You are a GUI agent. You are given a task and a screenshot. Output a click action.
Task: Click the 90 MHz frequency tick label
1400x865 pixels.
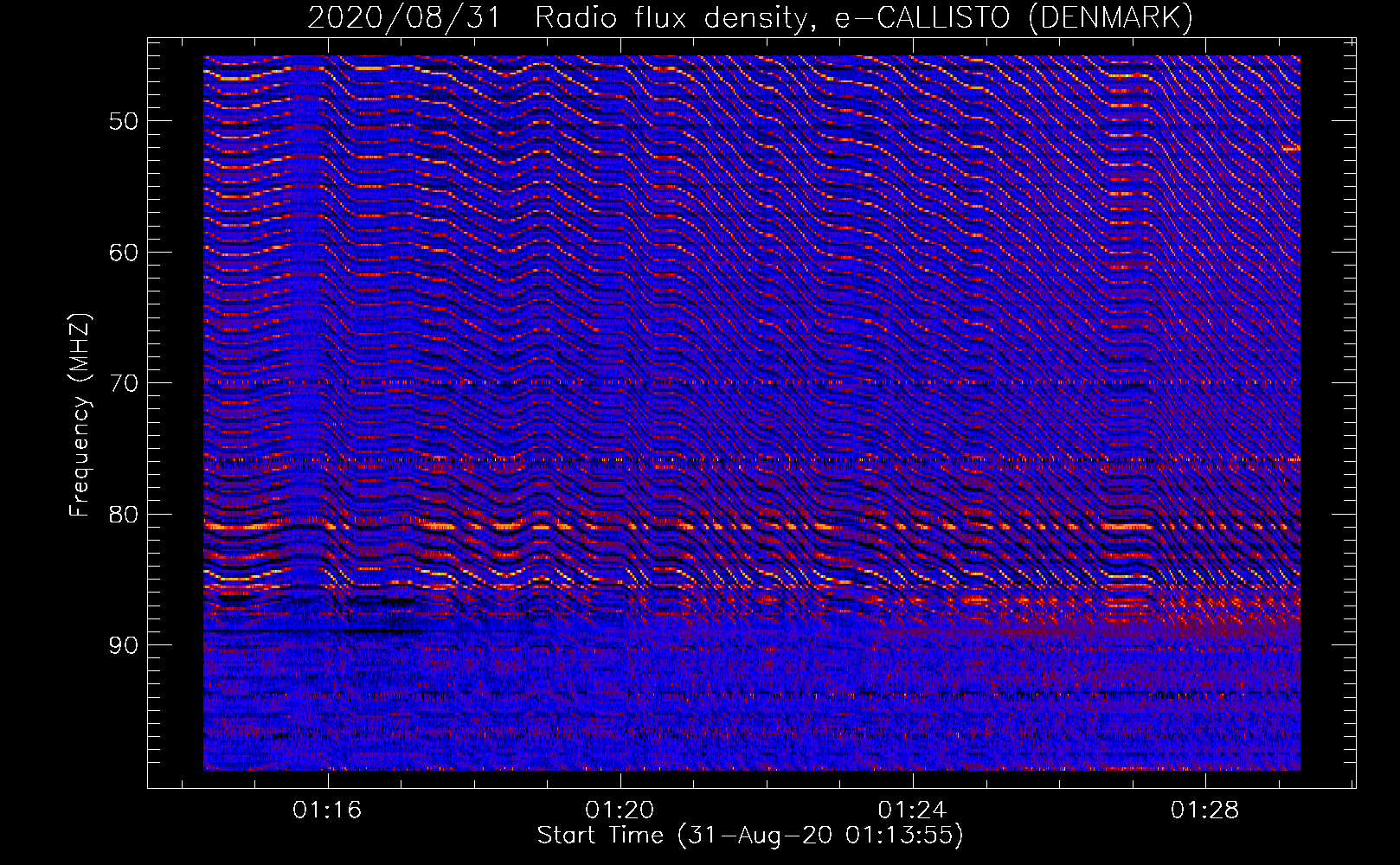124,645
